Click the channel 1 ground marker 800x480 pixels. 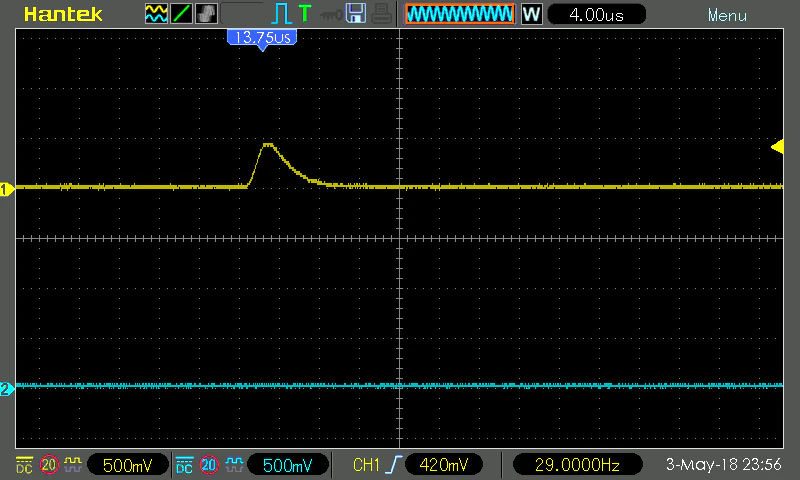(7, 190)
